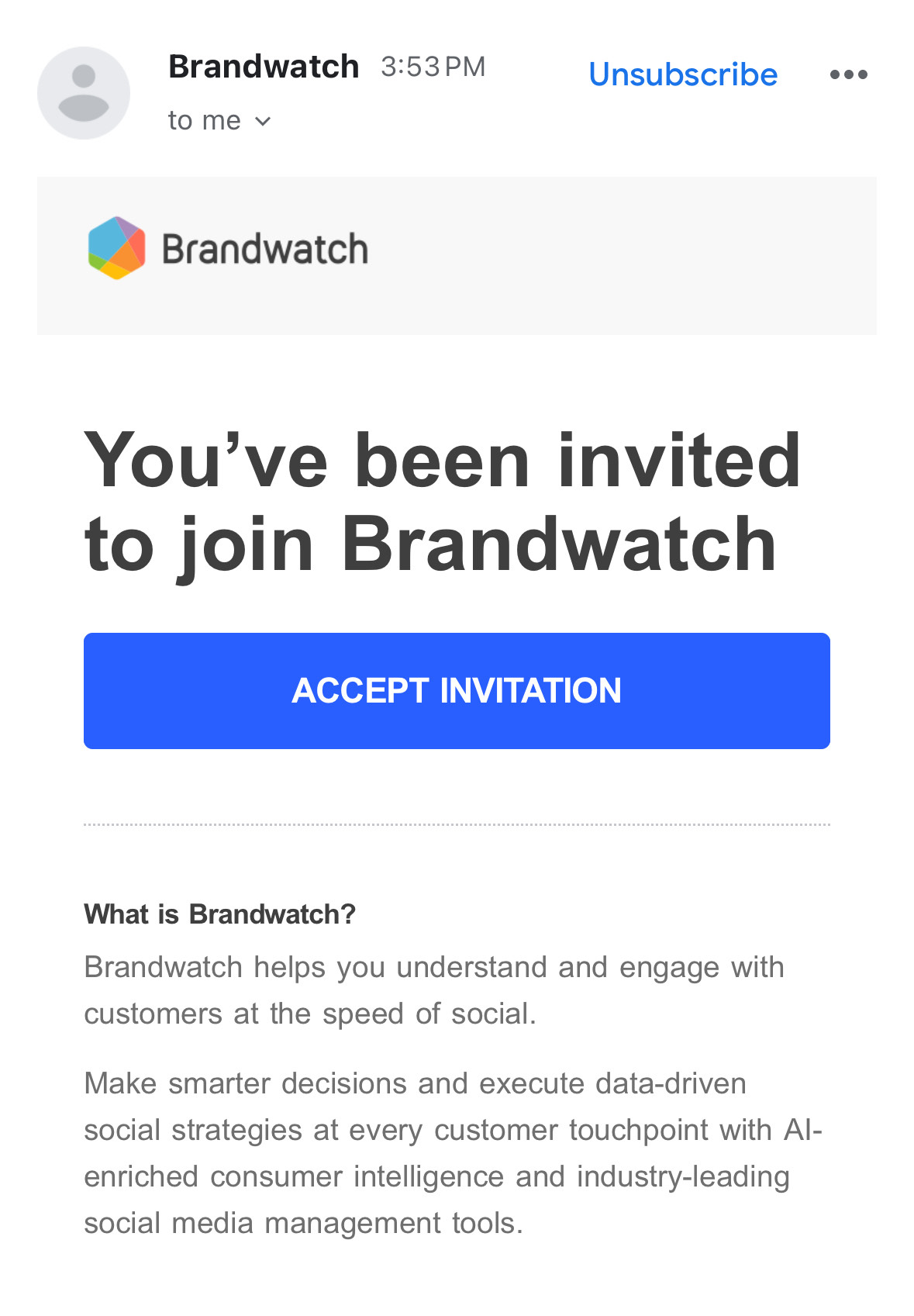Image resolution: width=914 pixels, height=1316 pixels.
Task: Click the dotted divider under the button
Action: tap(457, 824)
